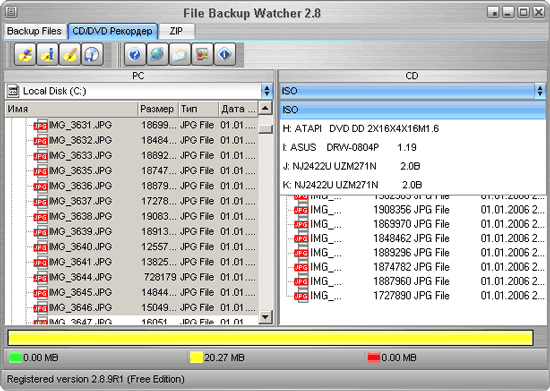Click the JPG icon on the 1727890 row
The height and width of the screenshot is (391, 550).
[x=301, y=296]
